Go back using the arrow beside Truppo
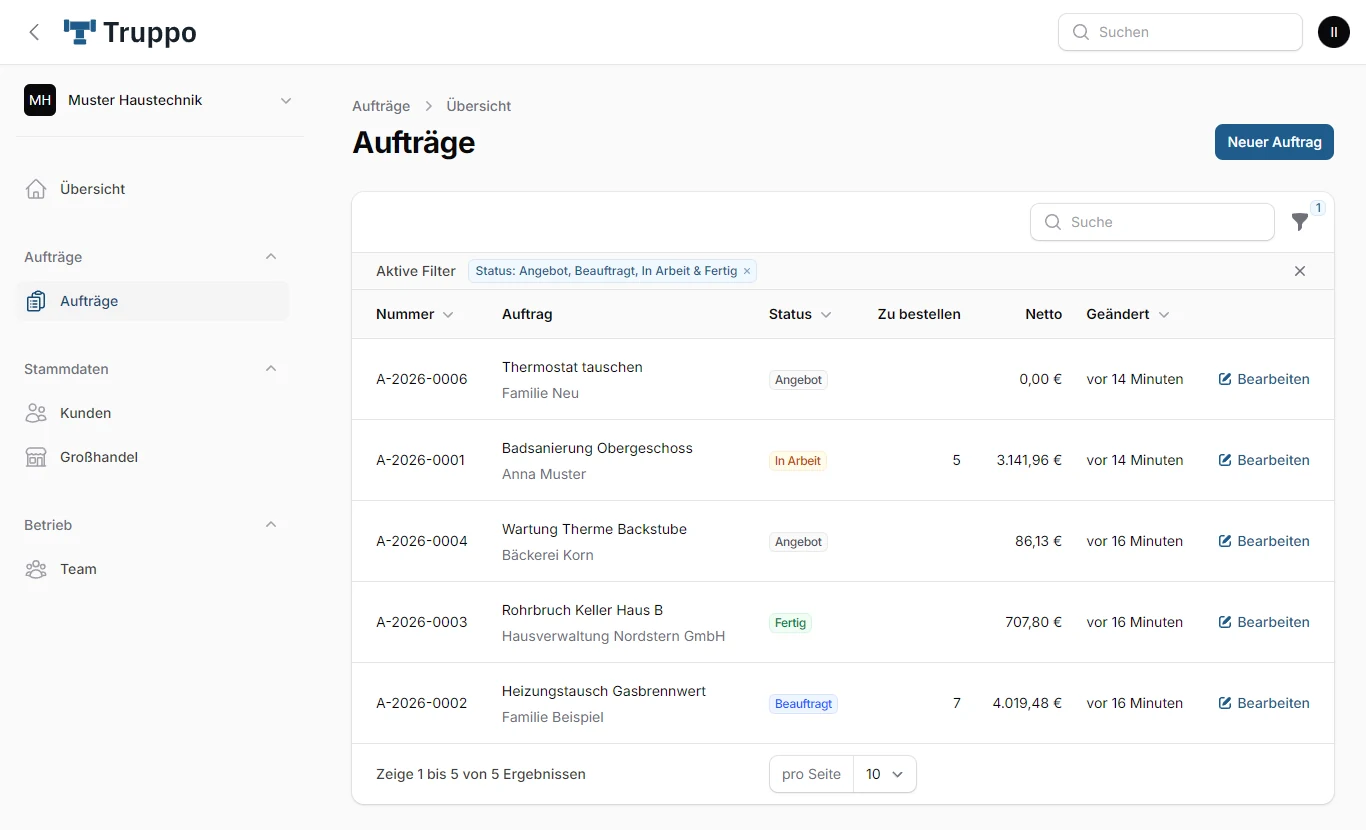 [34, 32]
